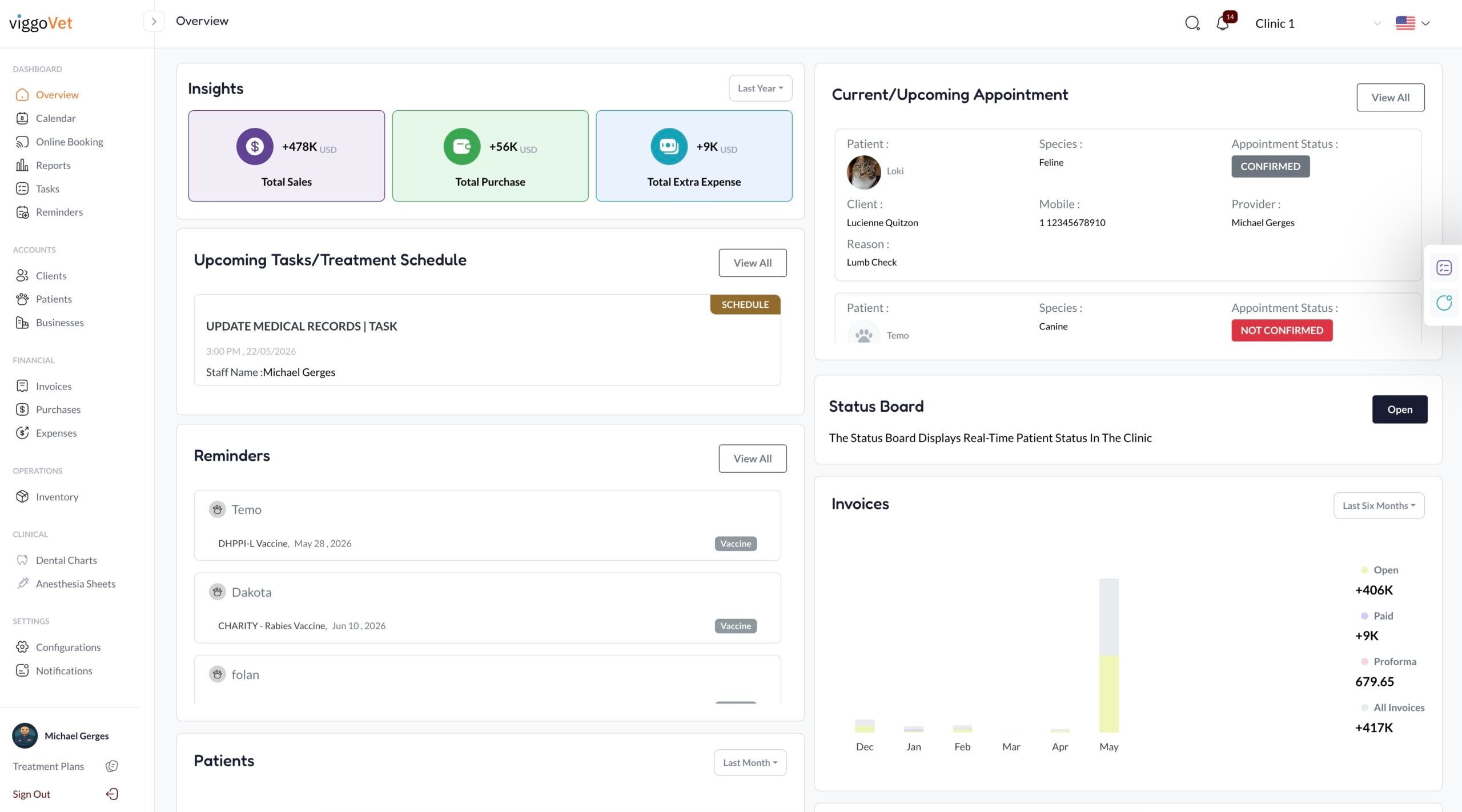Viewport: 1462px width, 812px height.
Task: Click the Paid invoices legend dot
Action: 1364,616
